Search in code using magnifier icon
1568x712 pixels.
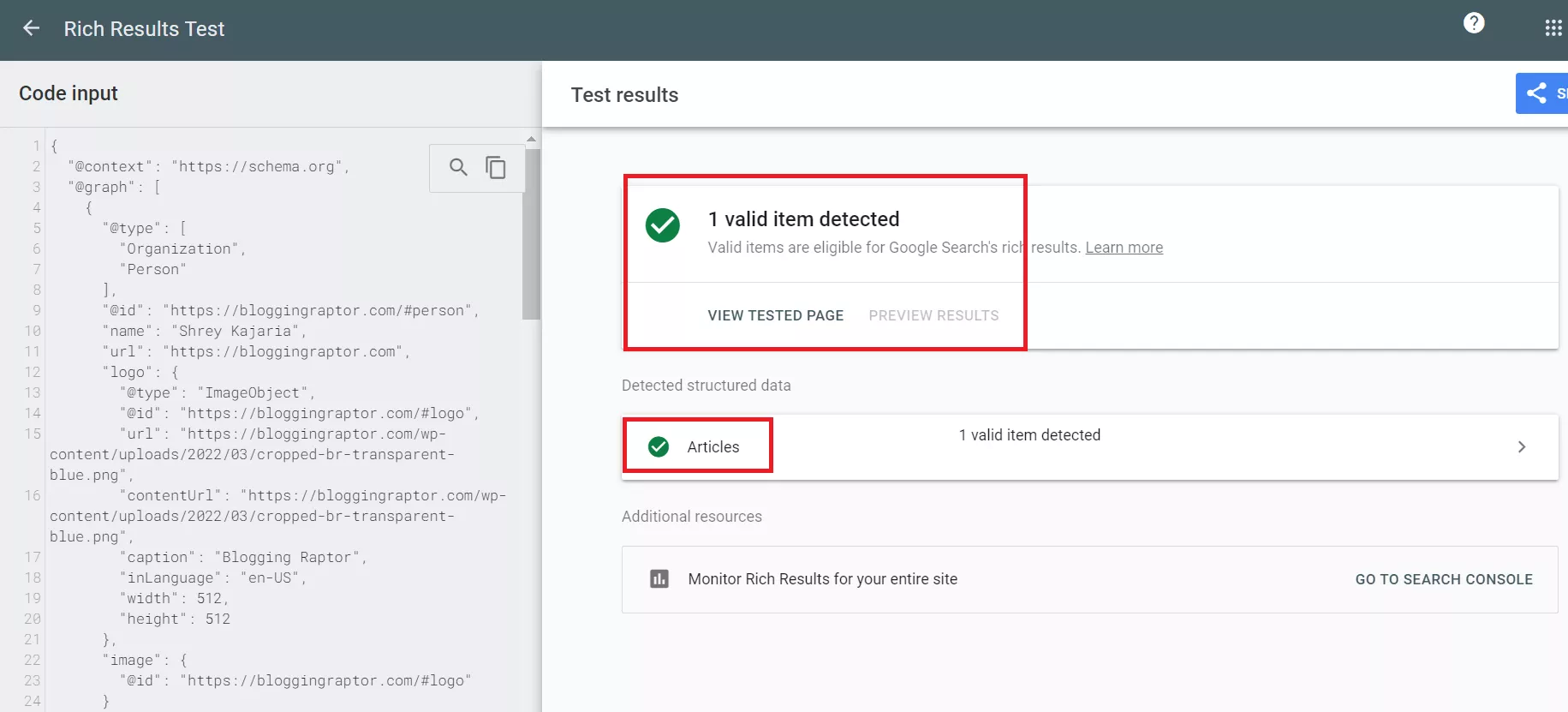click(x=458, y=167)
